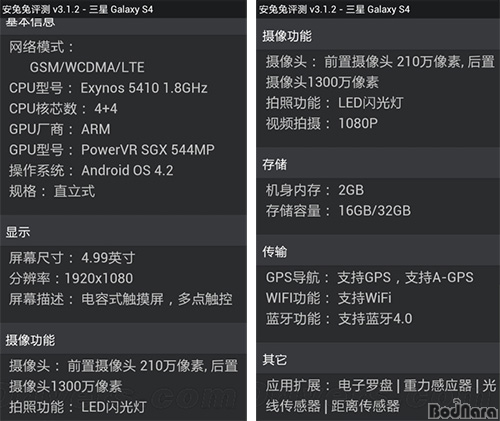Click the BodNara watermark logo
Viewport: 500px width, 421px height.
[x=463, y=409]
